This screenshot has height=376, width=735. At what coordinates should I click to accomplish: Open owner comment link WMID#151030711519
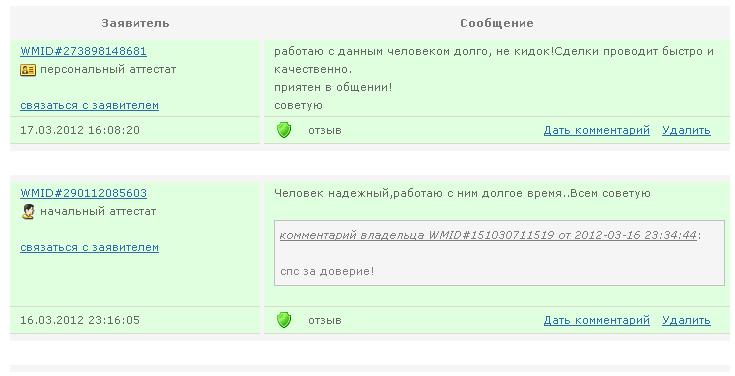click(488, 235)
